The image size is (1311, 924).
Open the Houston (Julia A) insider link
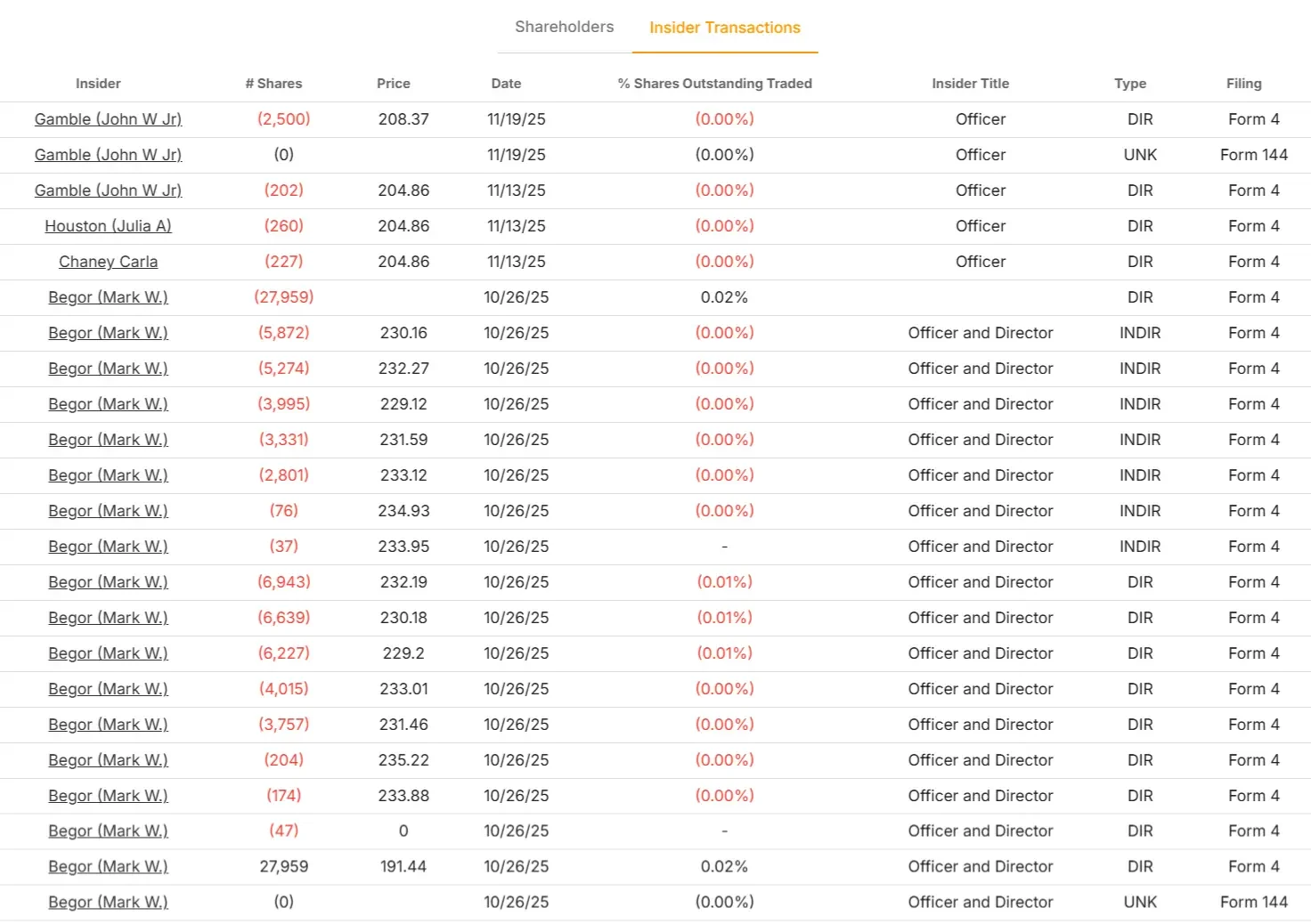(108, 226)
